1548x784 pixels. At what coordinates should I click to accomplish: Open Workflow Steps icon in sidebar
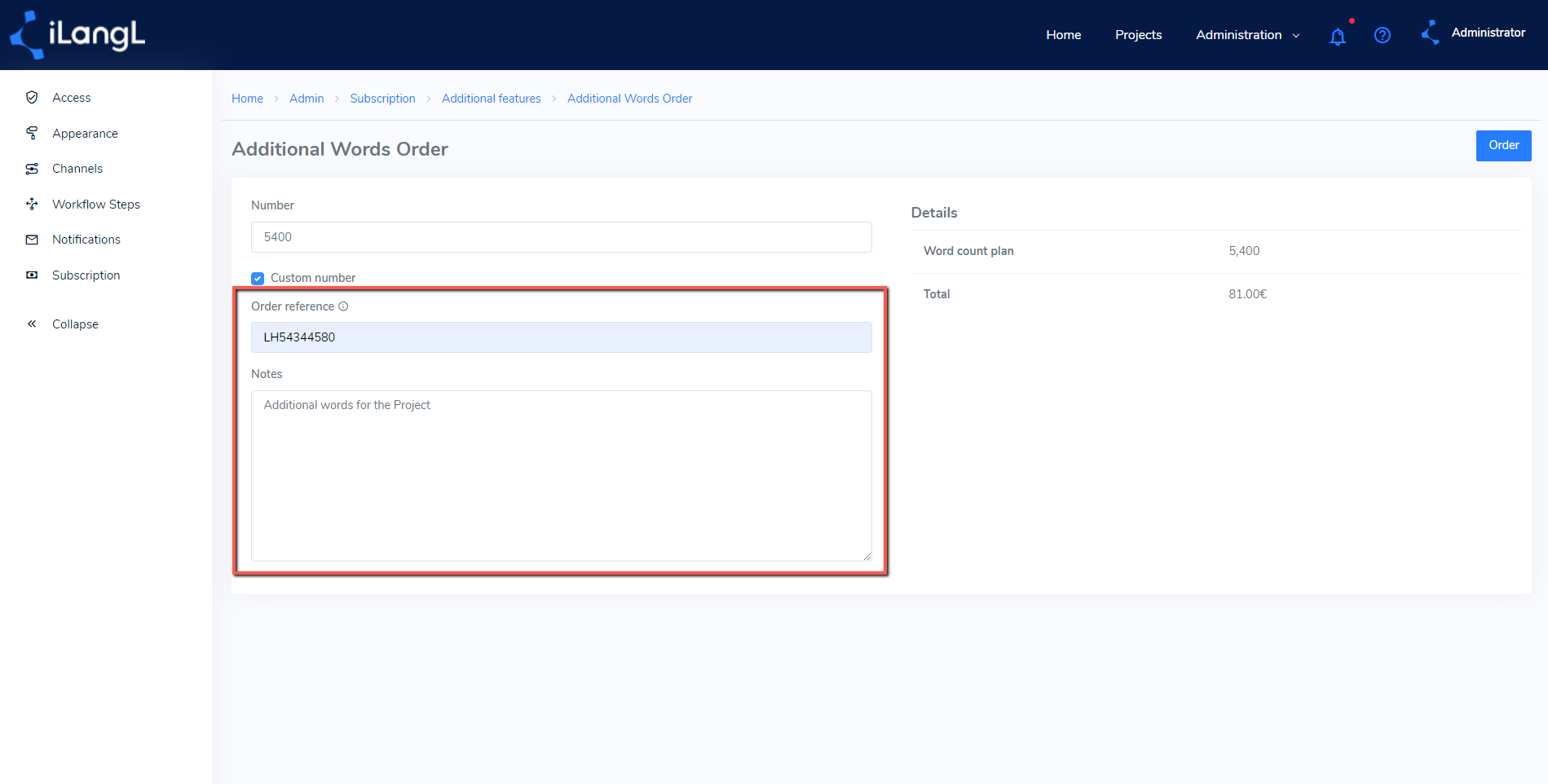32,204
